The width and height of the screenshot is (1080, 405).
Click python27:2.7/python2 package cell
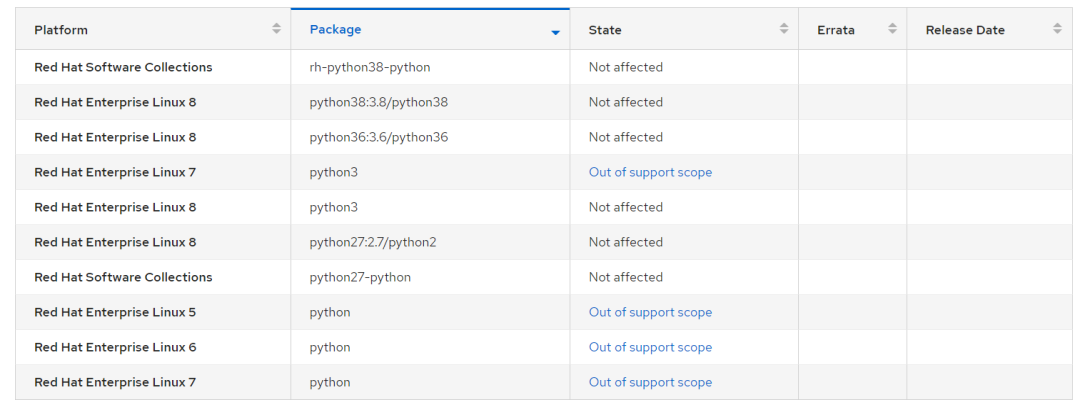point(373,242)
